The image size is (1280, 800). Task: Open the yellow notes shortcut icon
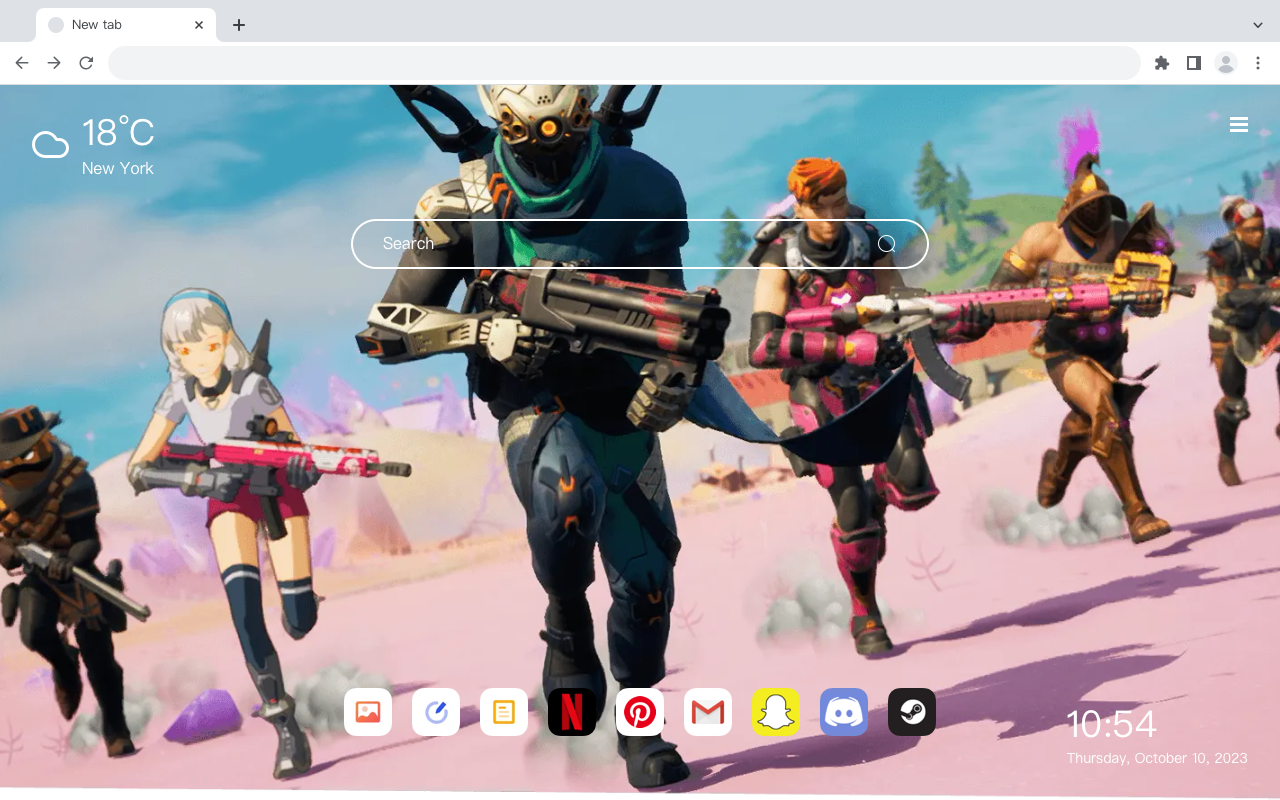pos(504,712)
